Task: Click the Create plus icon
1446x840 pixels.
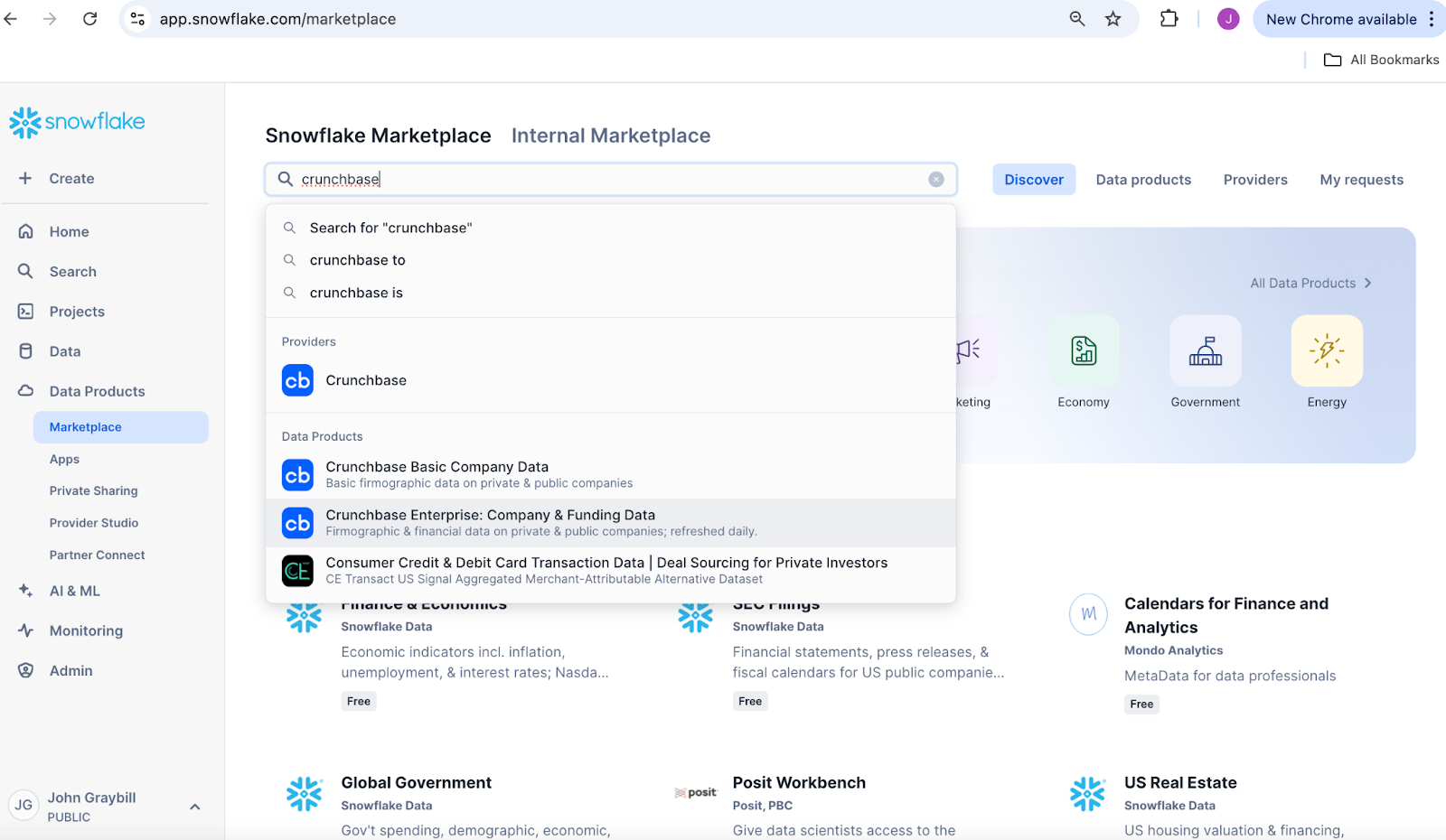Action: (25, 178)
